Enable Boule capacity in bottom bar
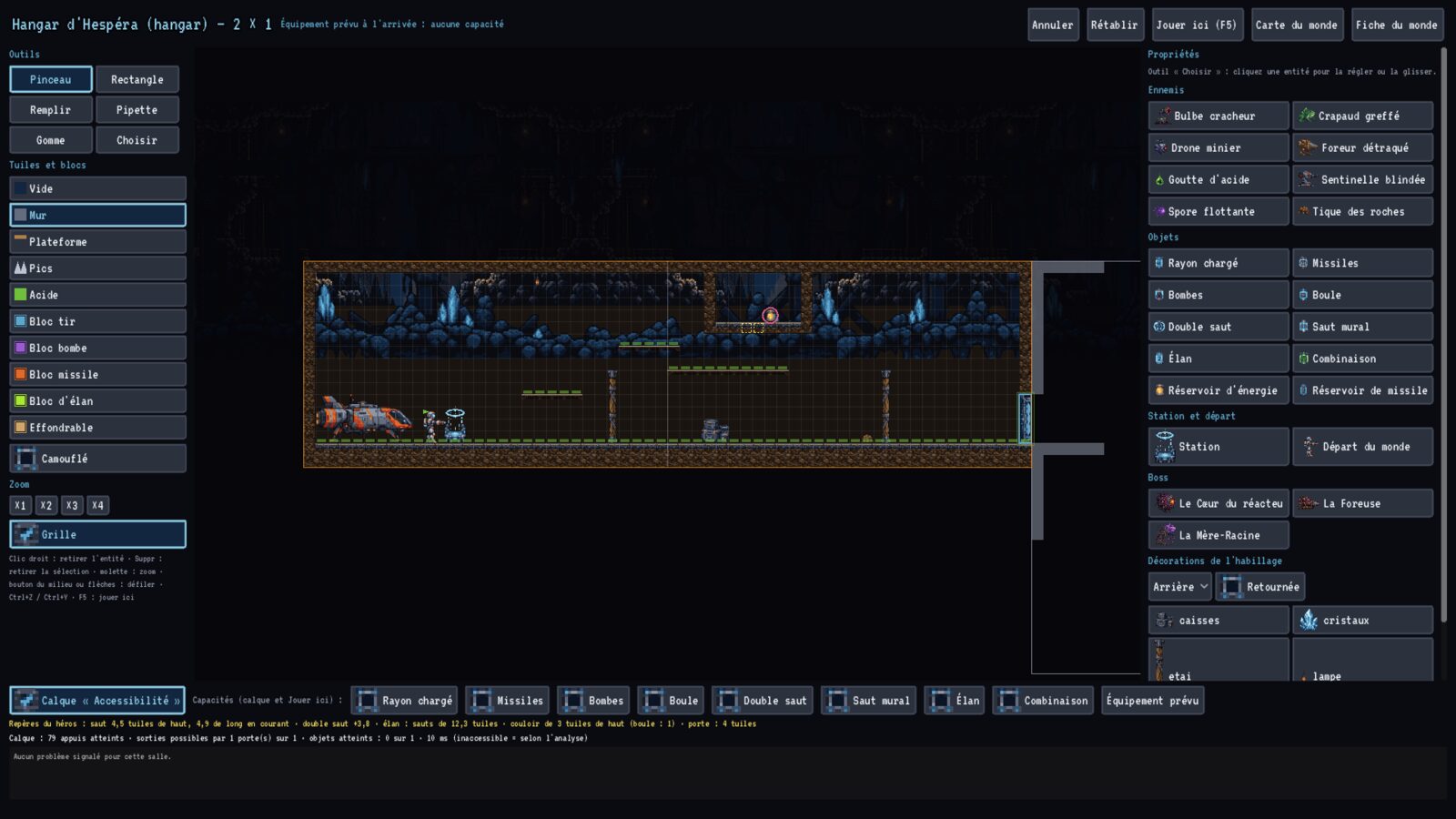This screenshot has width=1456, height=819. 671,701
